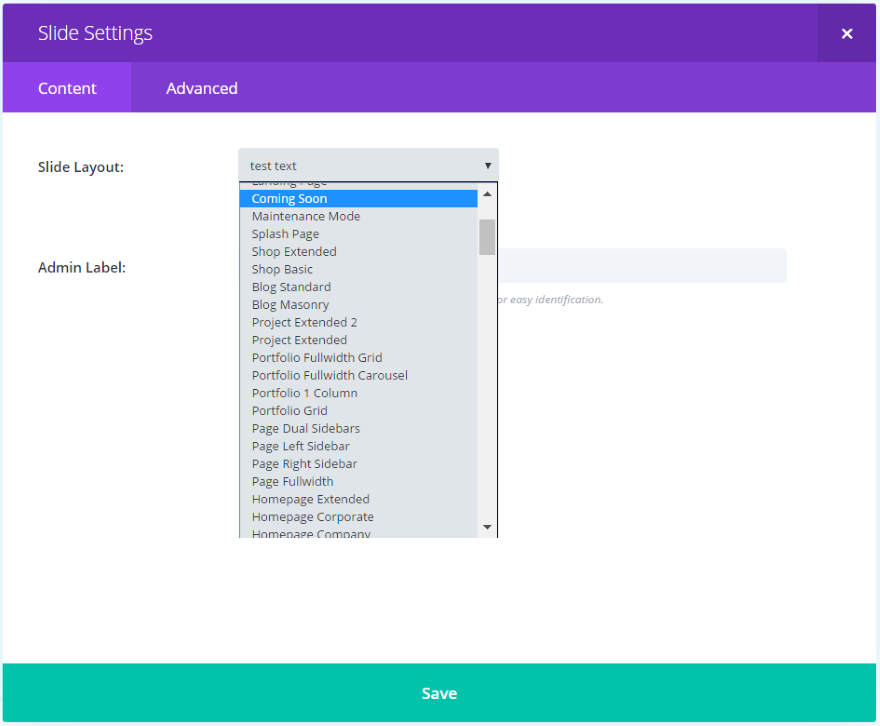The image size is (880, 726).
Task: Select Portfolio Fullwidth Carousel
Action: [329, 376]
